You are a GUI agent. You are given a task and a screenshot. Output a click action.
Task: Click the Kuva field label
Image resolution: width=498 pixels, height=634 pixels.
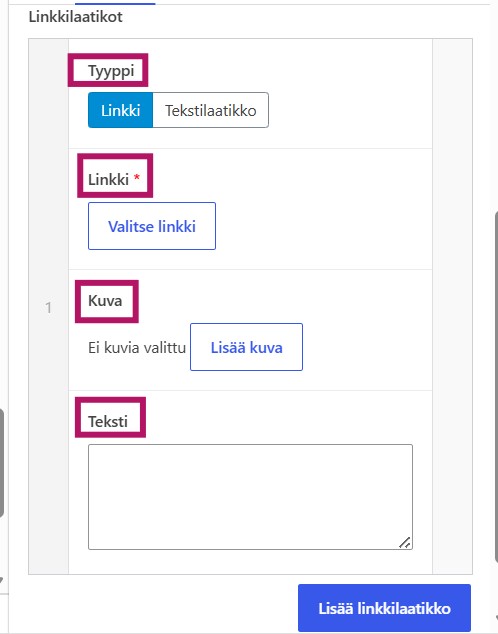tap(105, 300)
